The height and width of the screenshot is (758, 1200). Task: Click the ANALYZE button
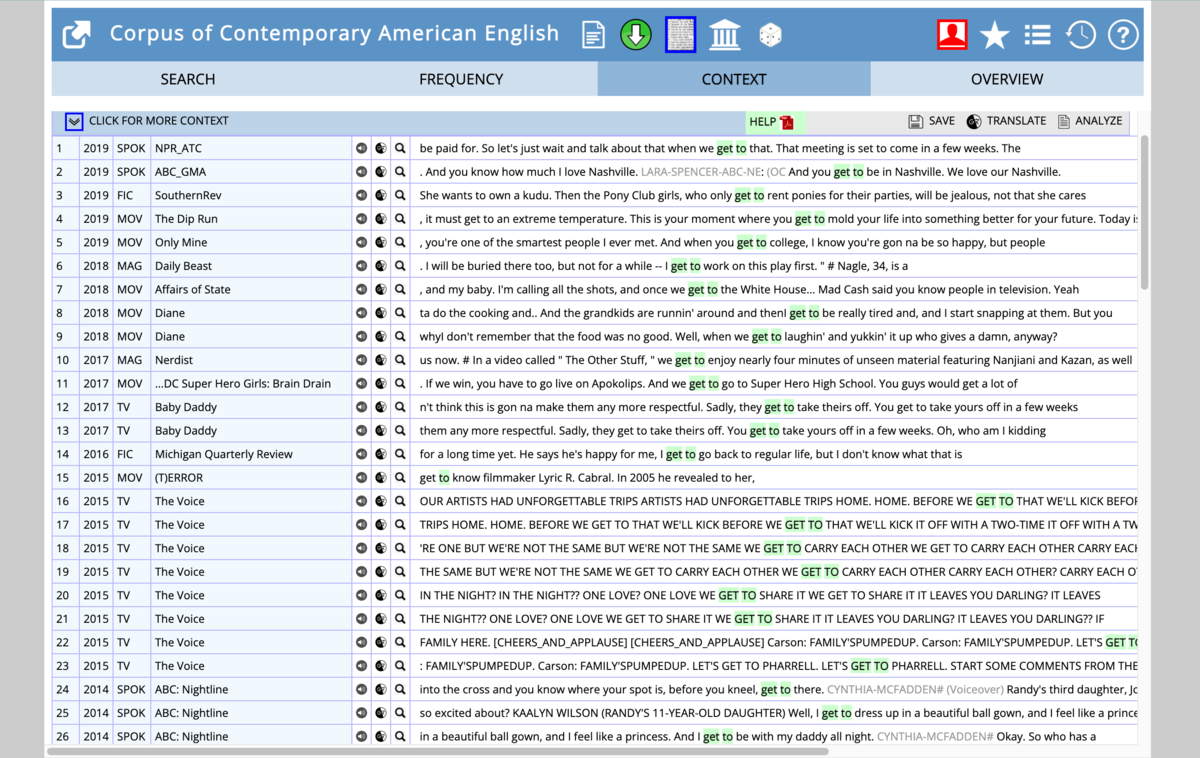[x=1099, y=121]
